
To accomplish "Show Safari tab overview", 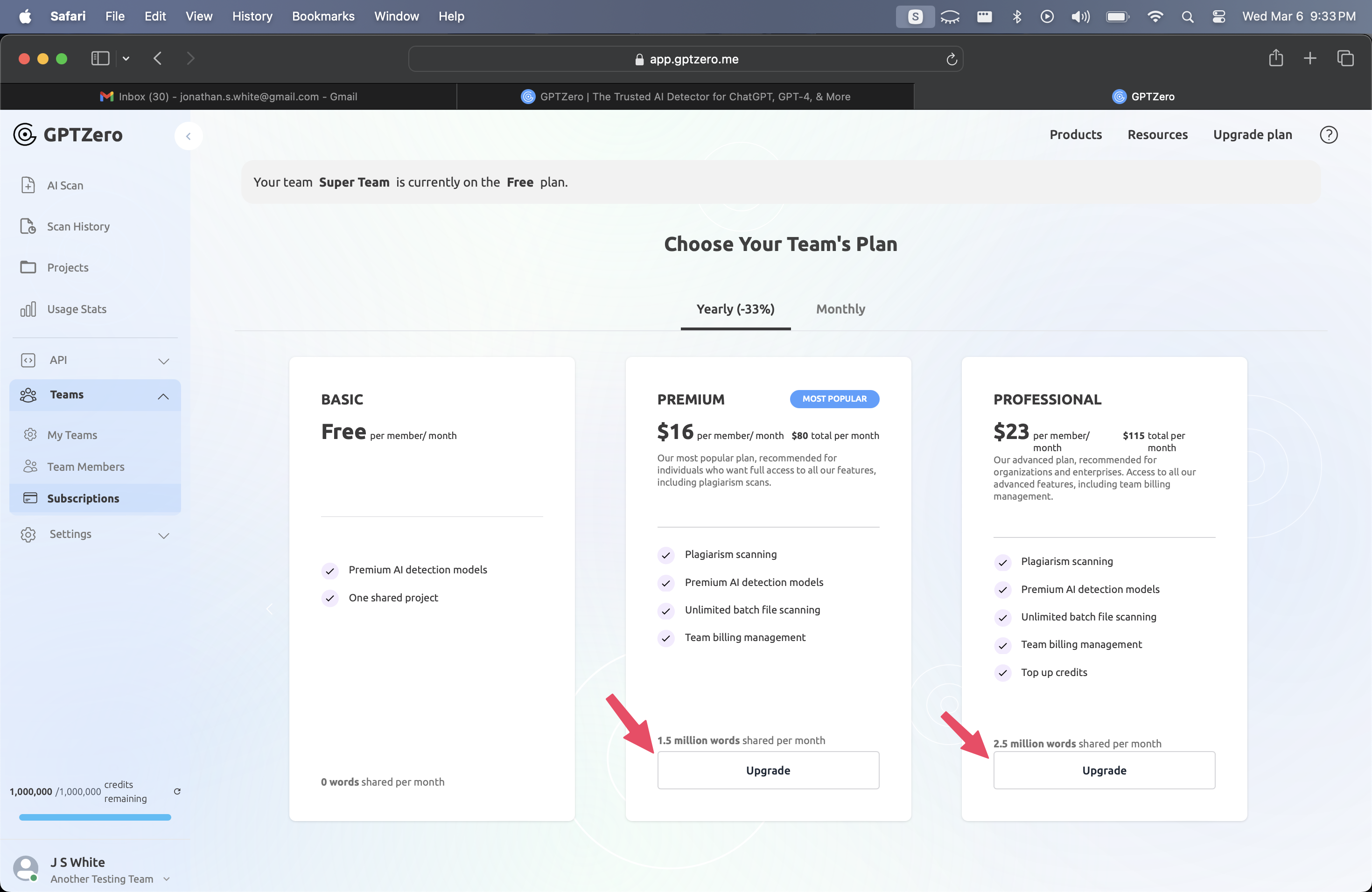I will coord(1345,58).
